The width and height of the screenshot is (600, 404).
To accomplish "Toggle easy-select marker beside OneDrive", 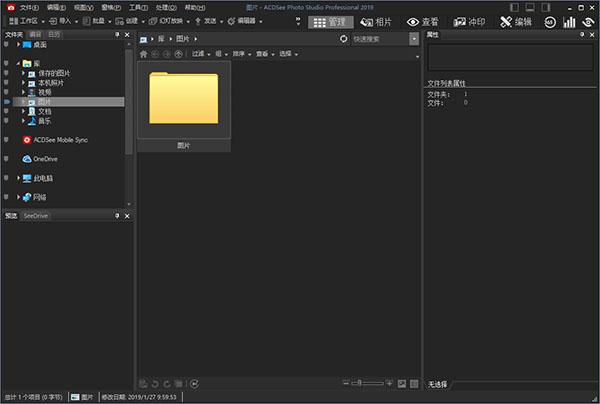I will click(6, 159).
